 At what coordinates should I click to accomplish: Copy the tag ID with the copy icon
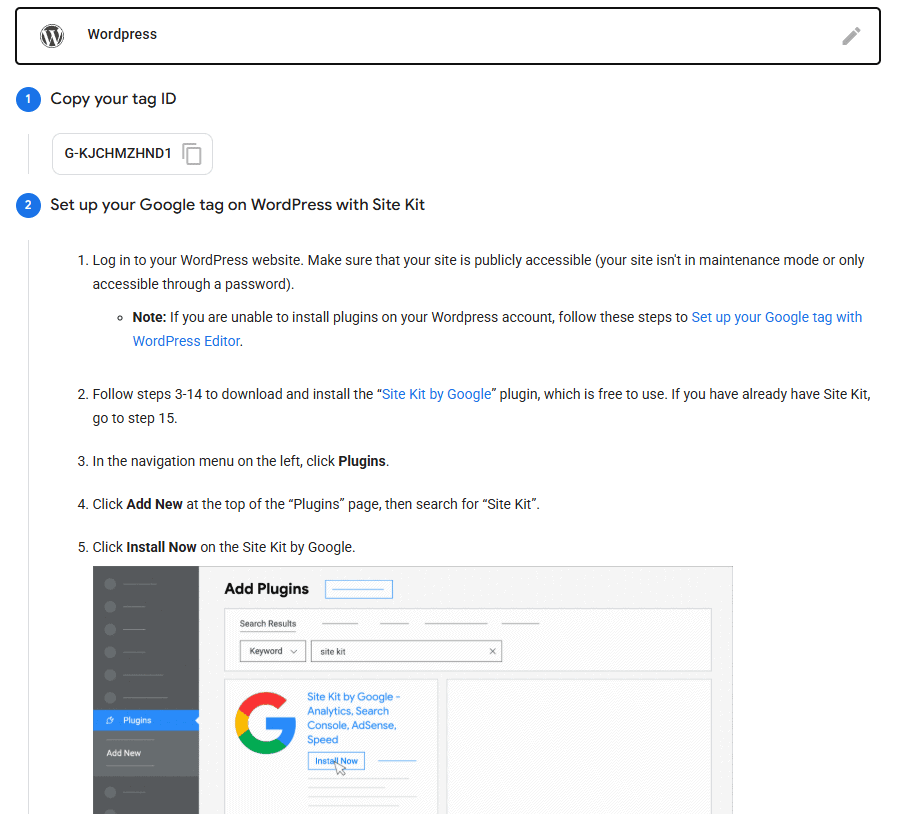pyautogui.click(x=192, y=154)
